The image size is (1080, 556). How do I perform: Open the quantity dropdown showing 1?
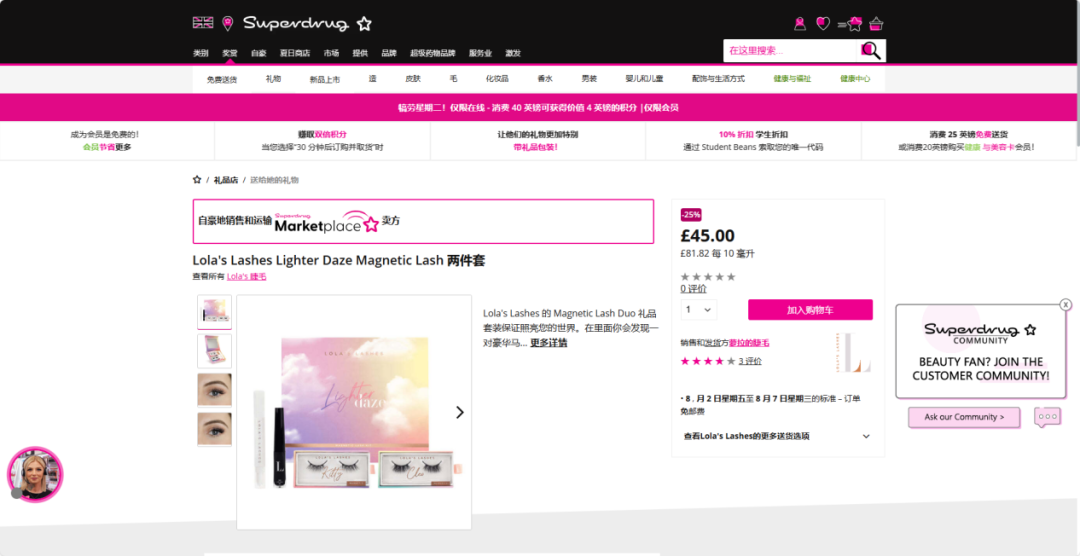click(698, 310)
